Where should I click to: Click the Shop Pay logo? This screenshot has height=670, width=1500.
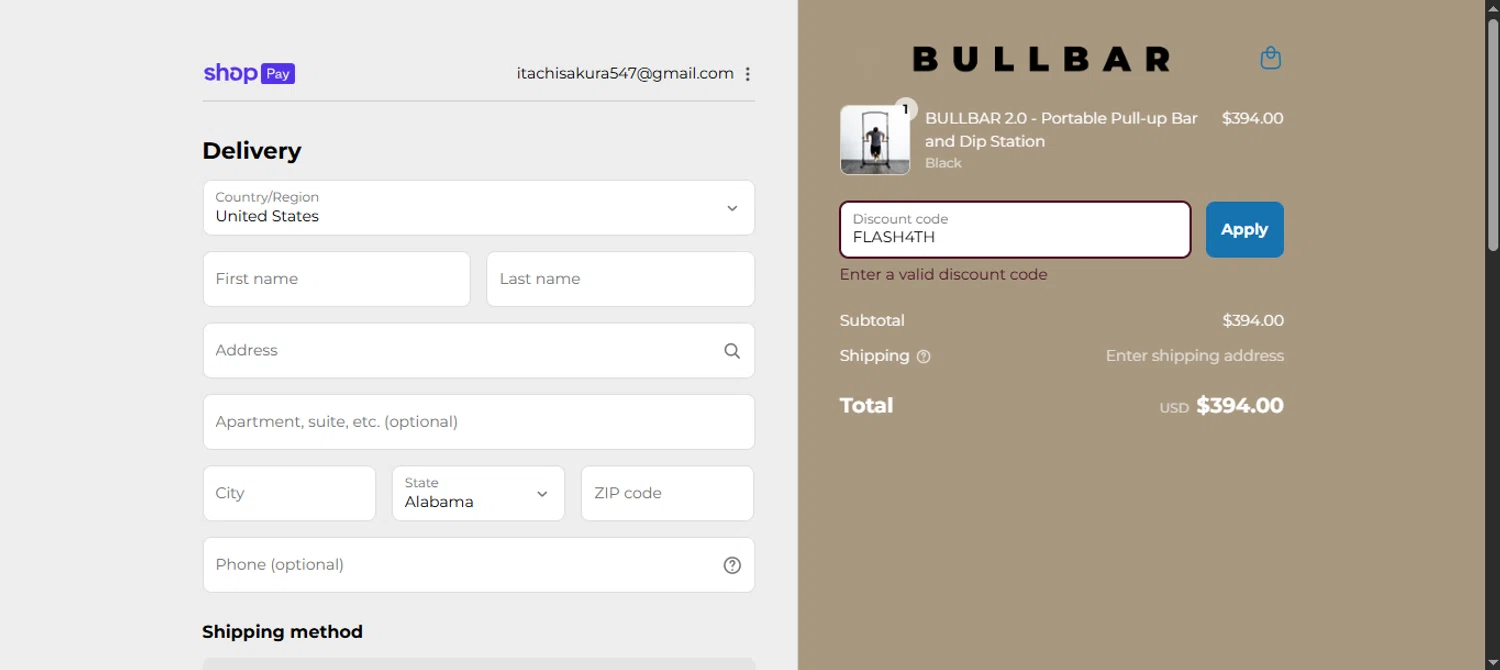point(249,73)
